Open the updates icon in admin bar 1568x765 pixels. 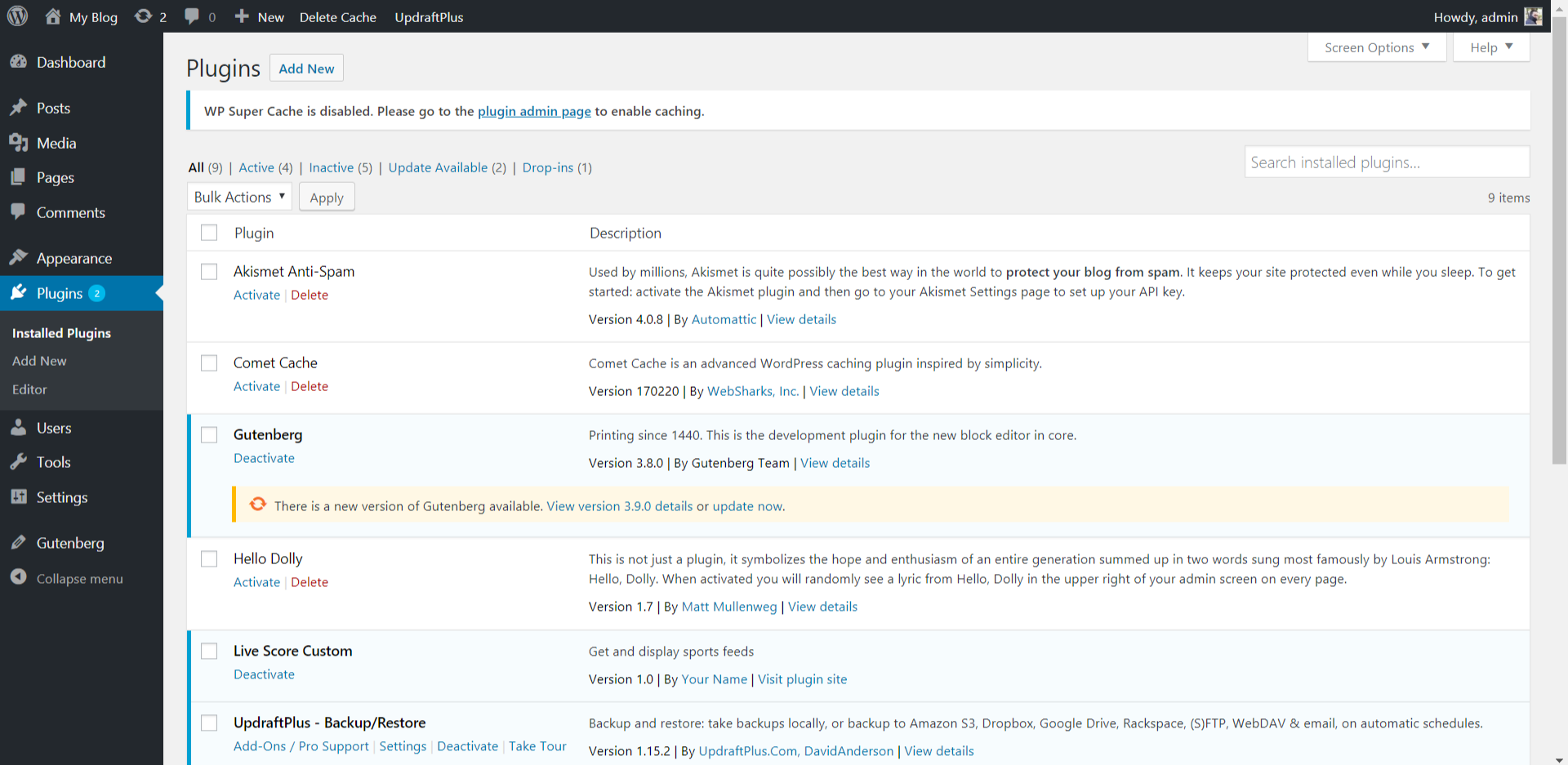pyautogui.click(x=144, y=16)
